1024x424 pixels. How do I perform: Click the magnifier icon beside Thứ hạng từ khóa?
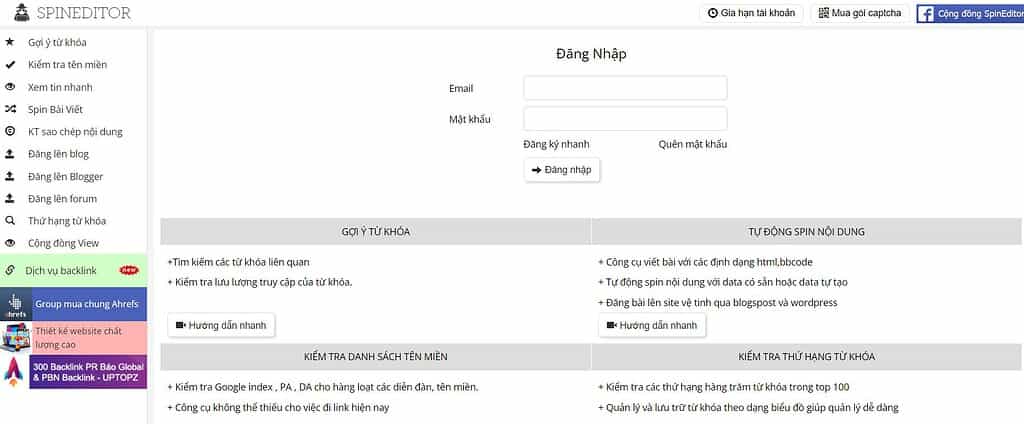(9, 221)
